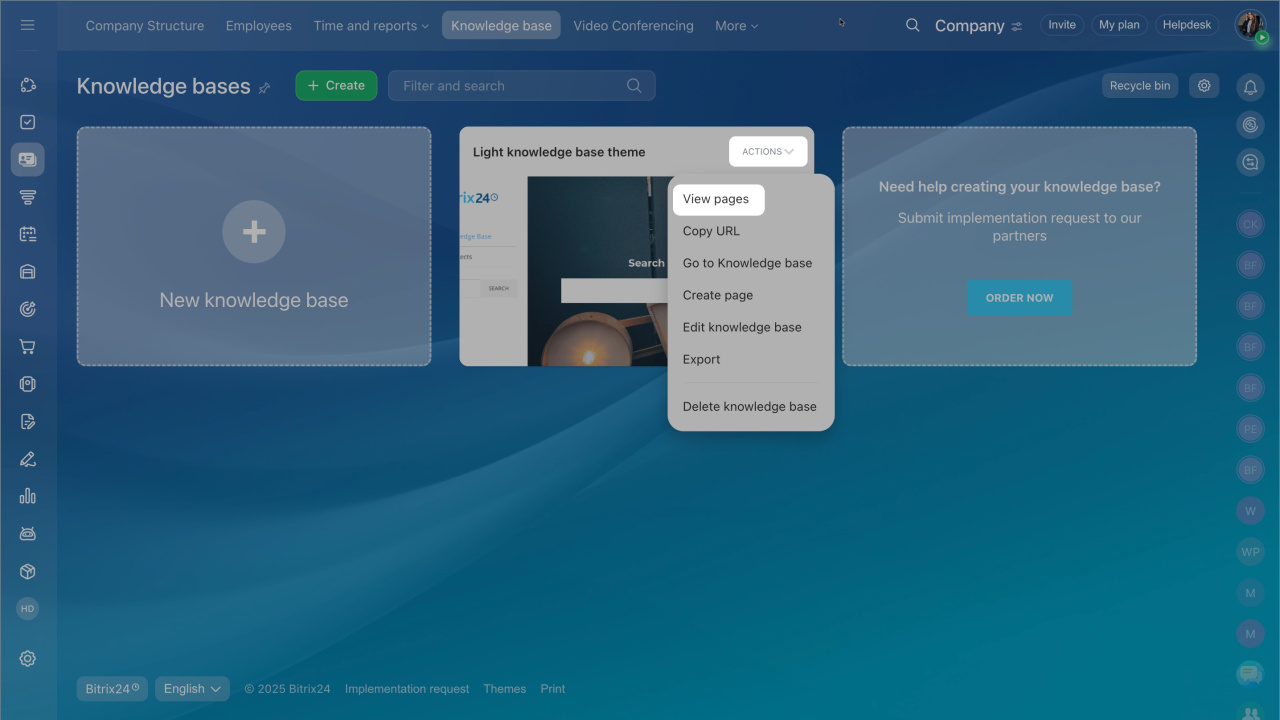Screen dimensions: 1280x720
Task: Click the green Create button
Action: (x=336, y=86)
